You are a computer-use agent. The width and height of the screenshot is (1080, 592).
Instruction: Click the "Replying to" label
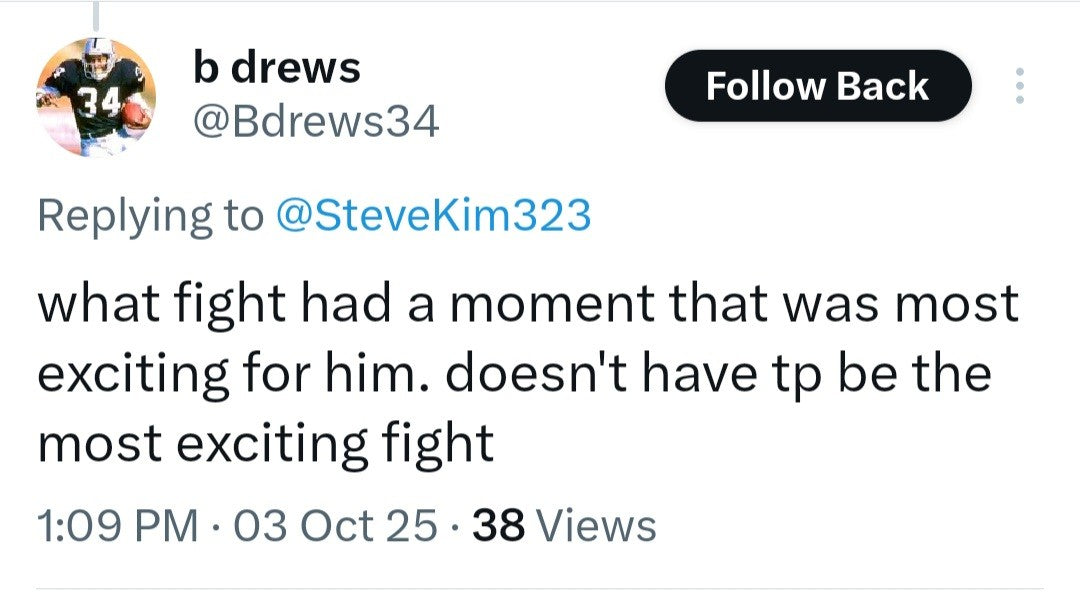tap(149, 215)
